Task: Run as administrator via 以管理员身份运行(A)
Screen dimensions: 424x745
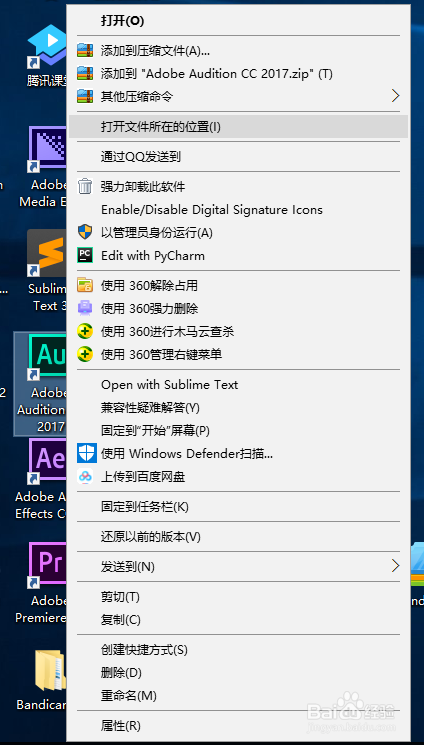Action: (239, 233)
